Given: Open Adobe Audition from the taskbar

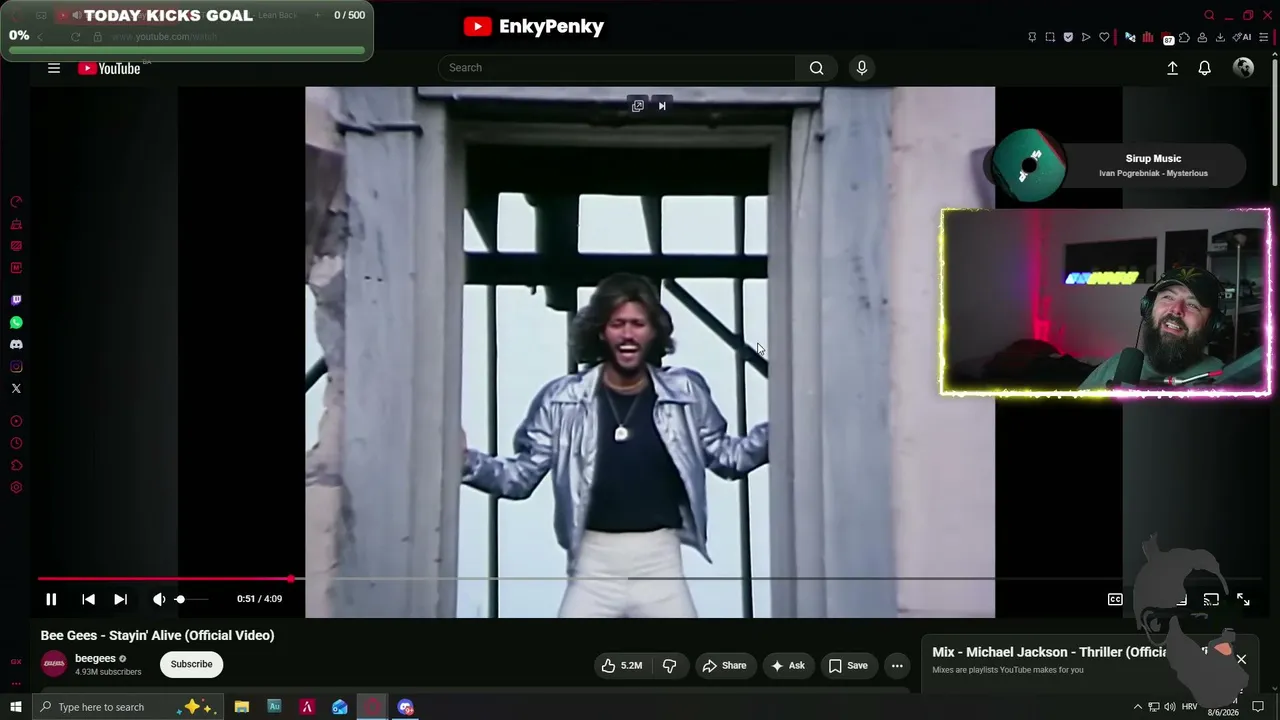Looking at the screenshot, I should [x=274, y=707].
